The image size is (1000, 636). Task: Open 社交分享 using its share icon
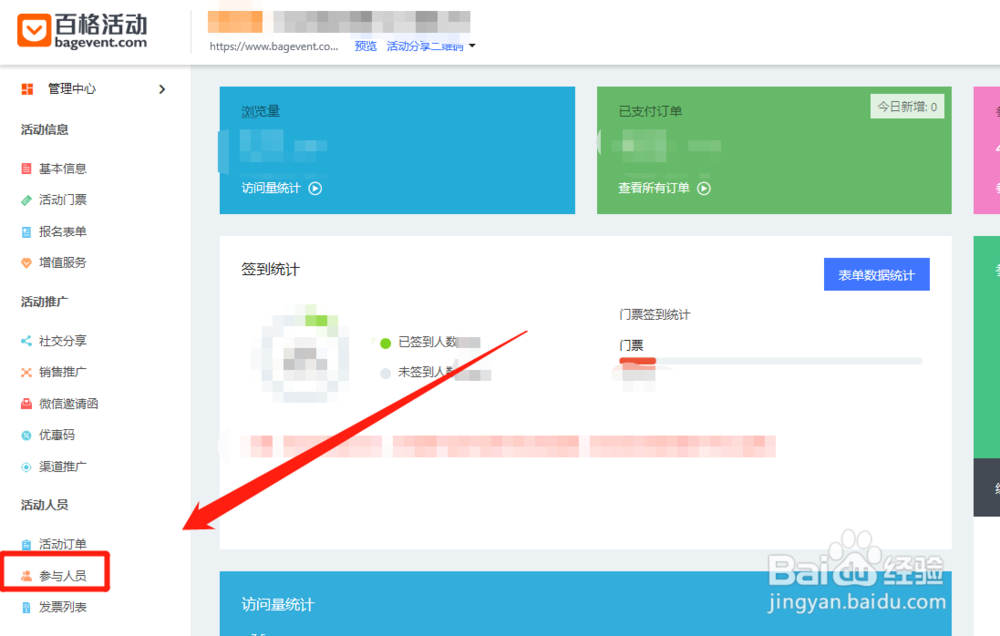click(x=25, y=340)
